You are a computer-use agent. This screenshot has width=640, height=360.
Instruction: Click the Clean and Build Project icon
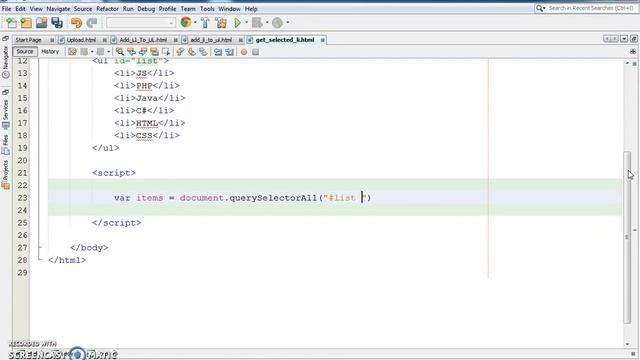[x=221, y=23]
